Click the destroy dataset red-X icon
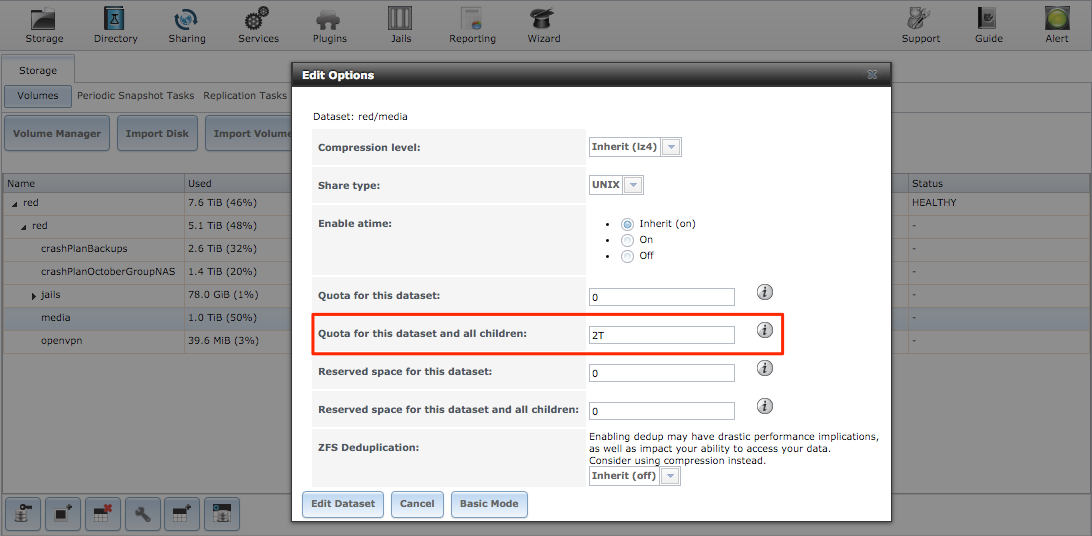Viewport: 1092px width, 536px height. pos(103,514)
